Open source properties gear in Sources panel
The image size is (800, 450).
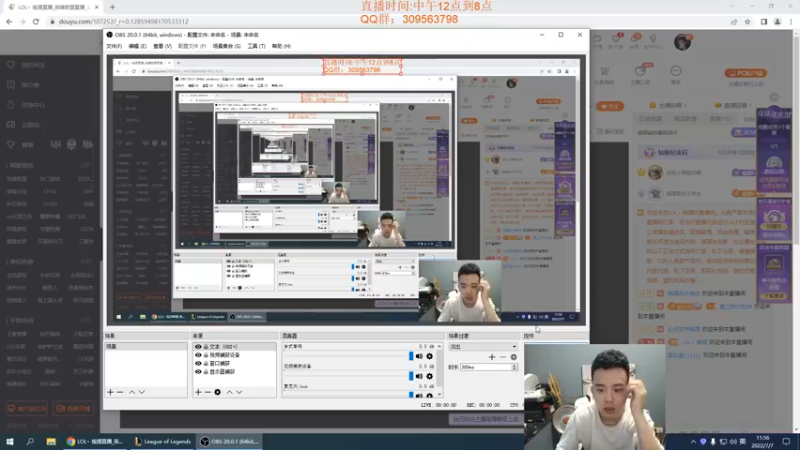[x=217, y=392]
